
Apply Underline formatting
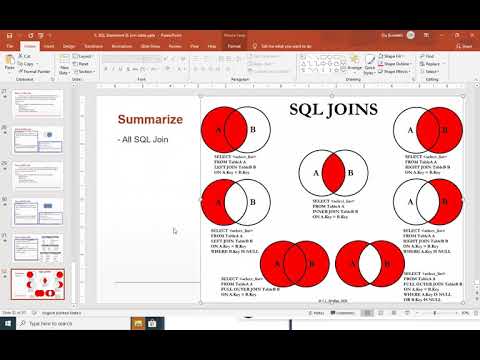120,69
